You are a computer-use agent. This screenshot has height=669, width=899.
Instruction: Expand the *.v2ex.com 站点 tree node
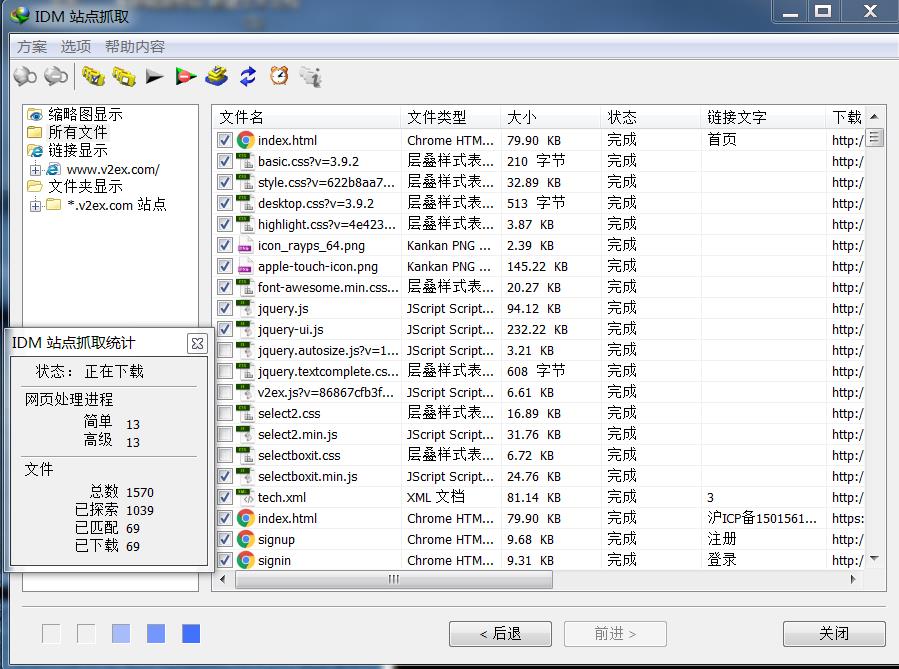point(36,205)
